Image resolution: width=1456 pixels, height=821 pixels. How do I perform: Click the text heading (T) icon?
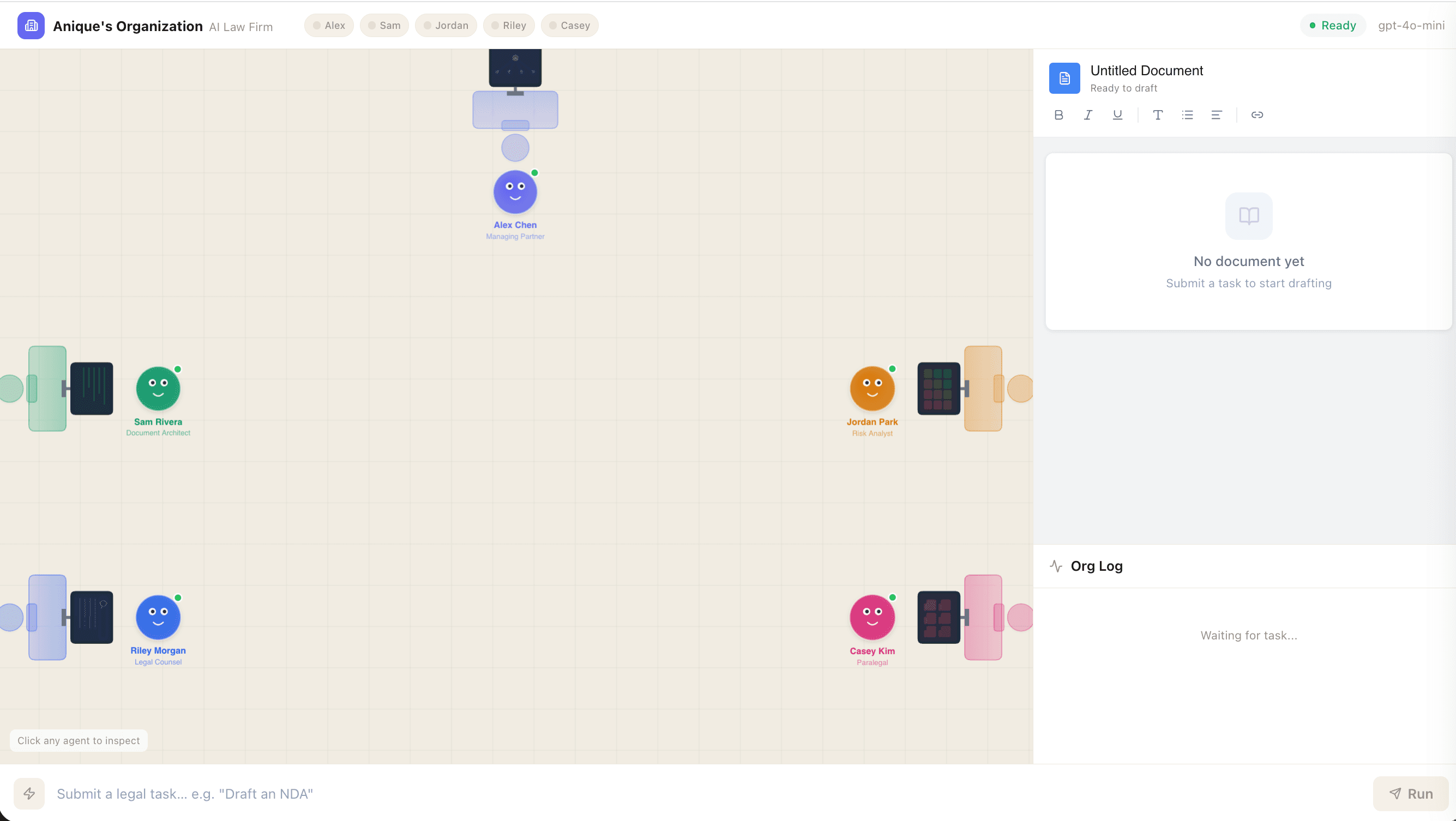[x=1158, y=115]
